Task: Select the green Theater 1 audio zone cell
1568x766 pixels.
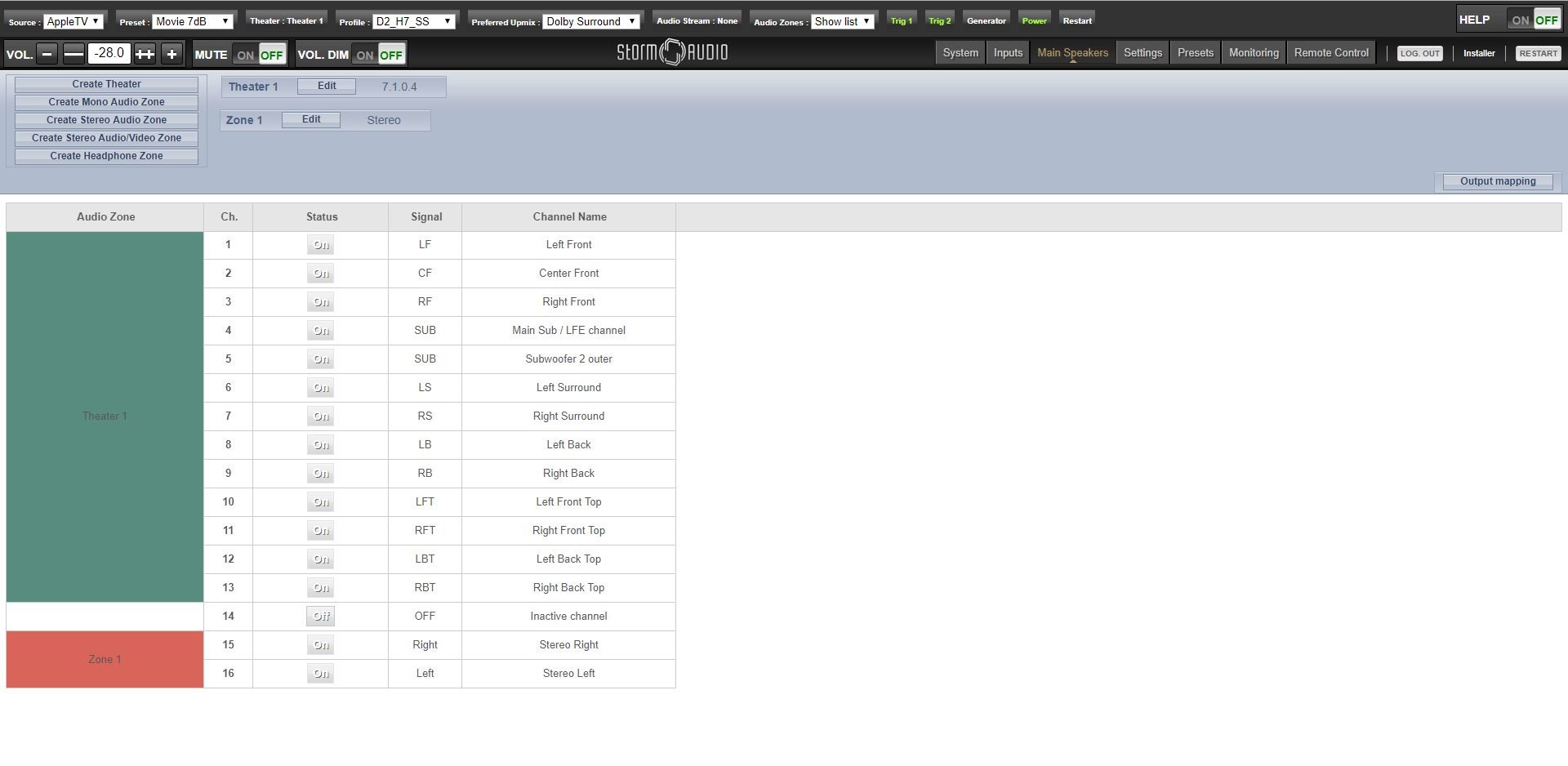Action: (105, 416)
